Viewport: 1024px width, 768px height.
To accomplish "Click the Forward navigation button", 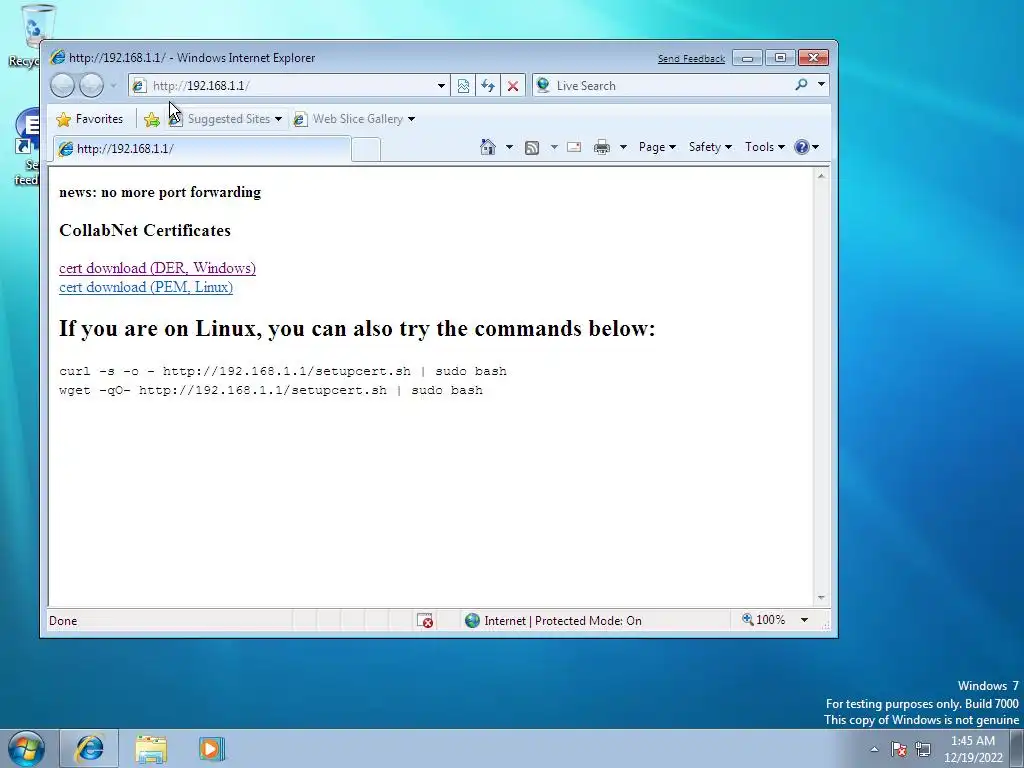I will [91, 86].
